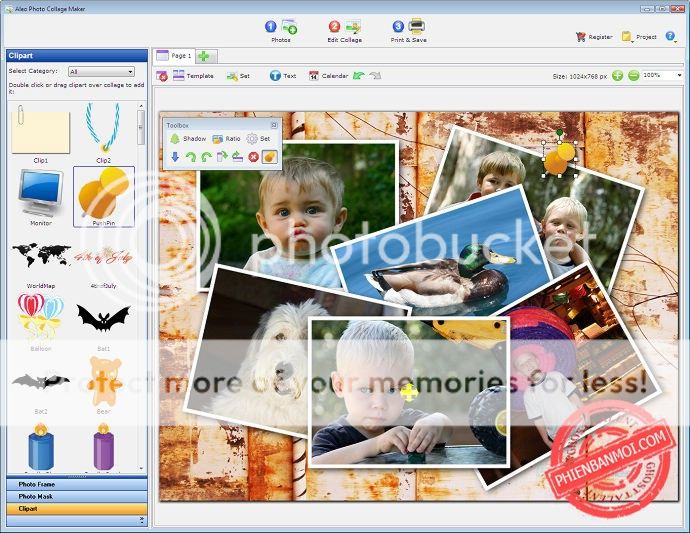
Task: Click the Ratio option in Toolbox
Action: click(x=226, y=139)
